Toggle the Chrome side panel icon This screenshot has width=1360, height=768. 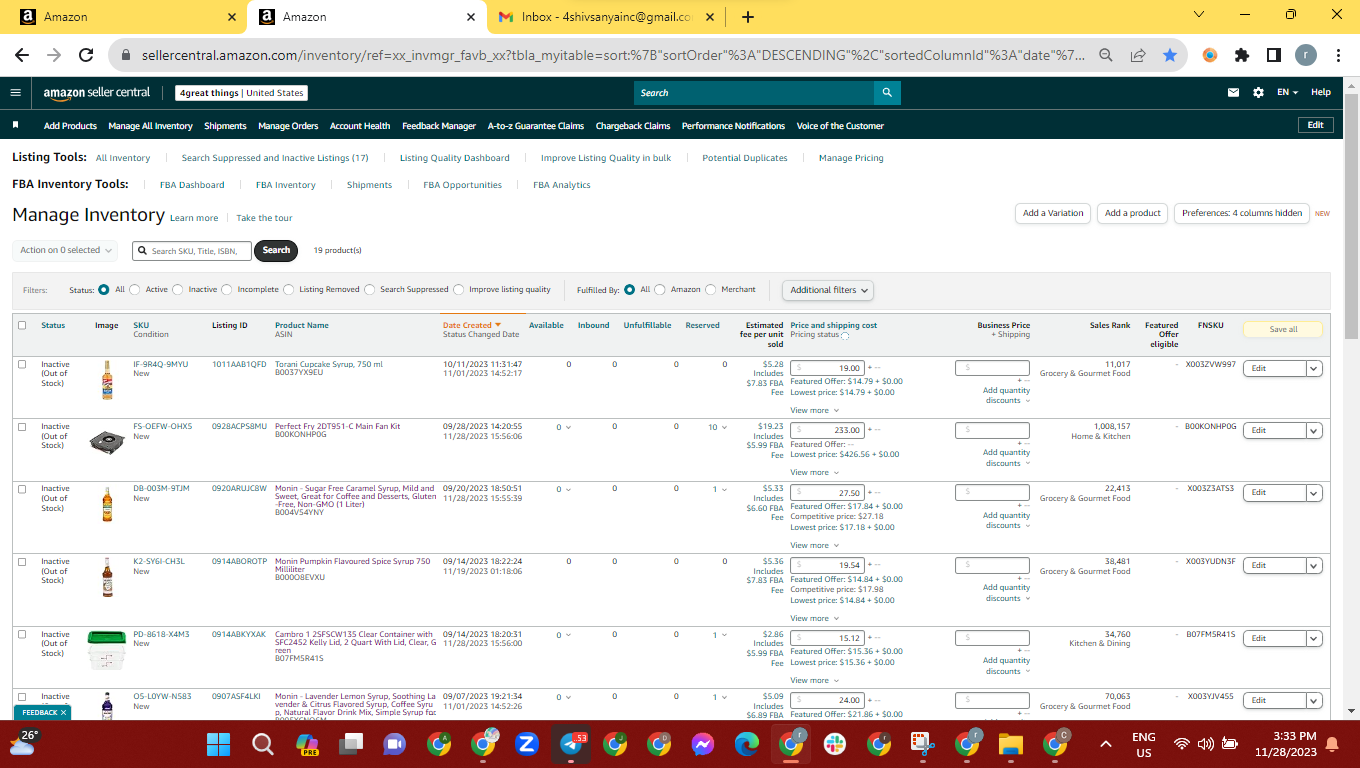(1274, 56)
